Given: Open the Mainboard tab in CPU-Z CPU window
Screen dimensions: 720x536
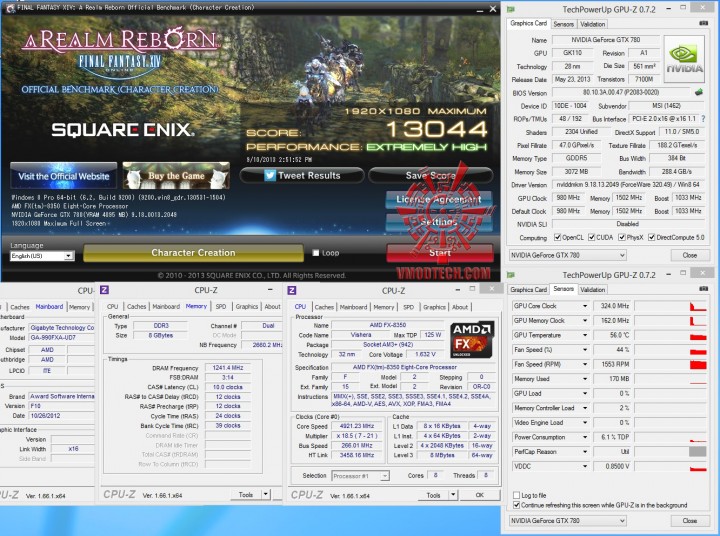Looking at the screenshot, I should pos(354,307).
